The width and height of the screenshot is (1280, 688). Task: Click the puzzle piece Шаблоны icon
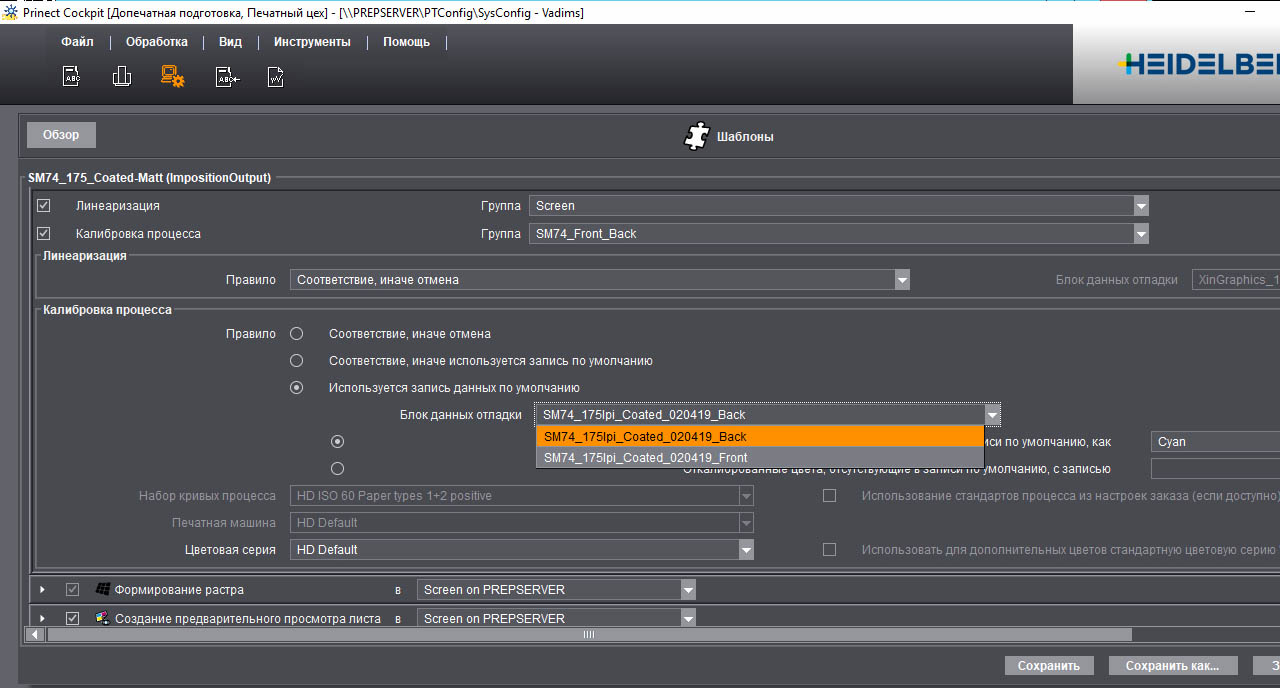point(696,136)
